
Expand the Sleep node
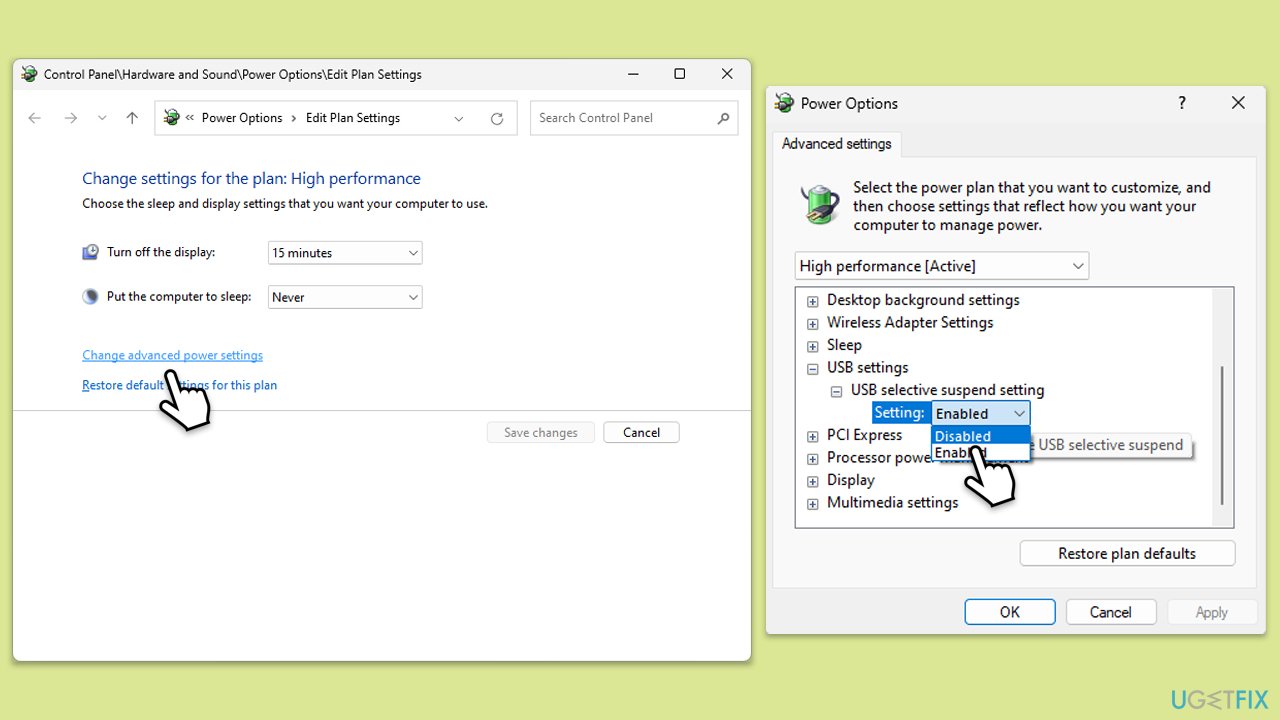(x=813, y=346)
